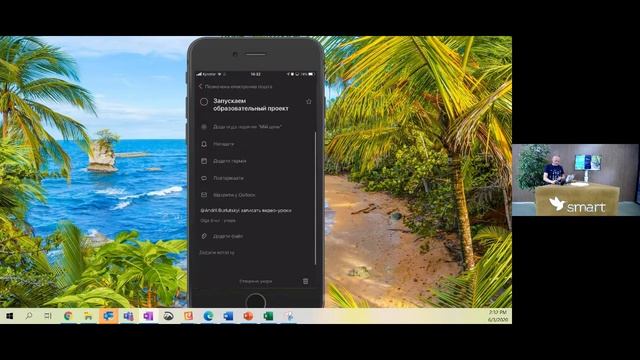Tap the paperclip add-file icon
This screenshot has height=360, width=640.
204,236
